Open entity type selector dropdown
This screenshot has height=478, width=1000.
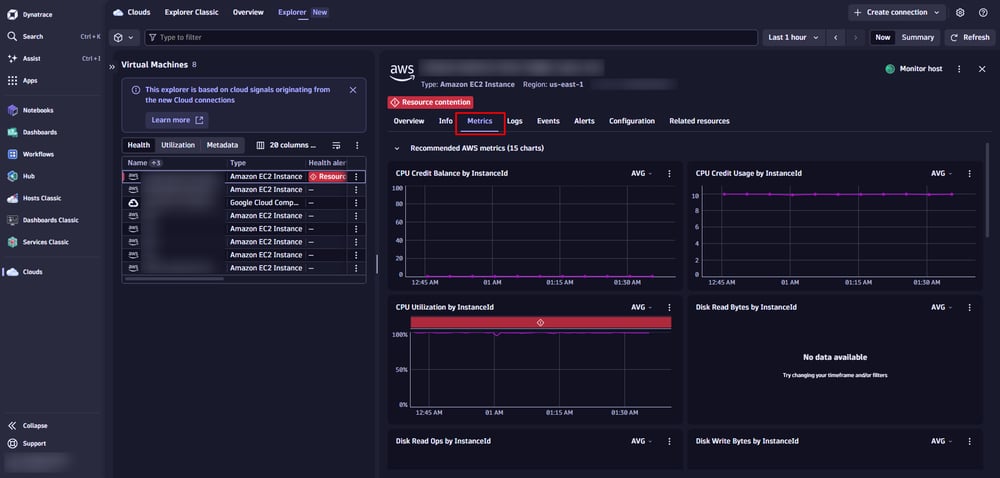pyautogui.click(x=124, y=38)
